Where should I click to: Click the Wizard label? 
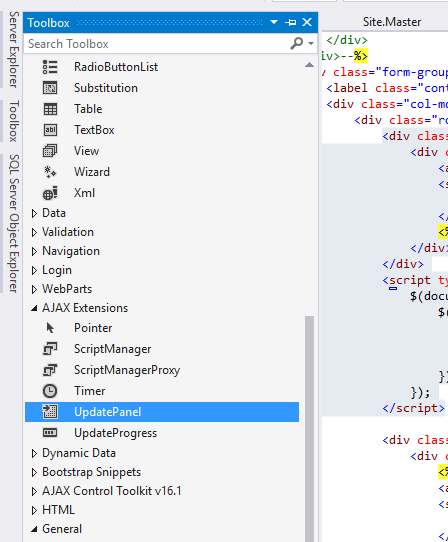pyautogui.click(x=92, y=172)
